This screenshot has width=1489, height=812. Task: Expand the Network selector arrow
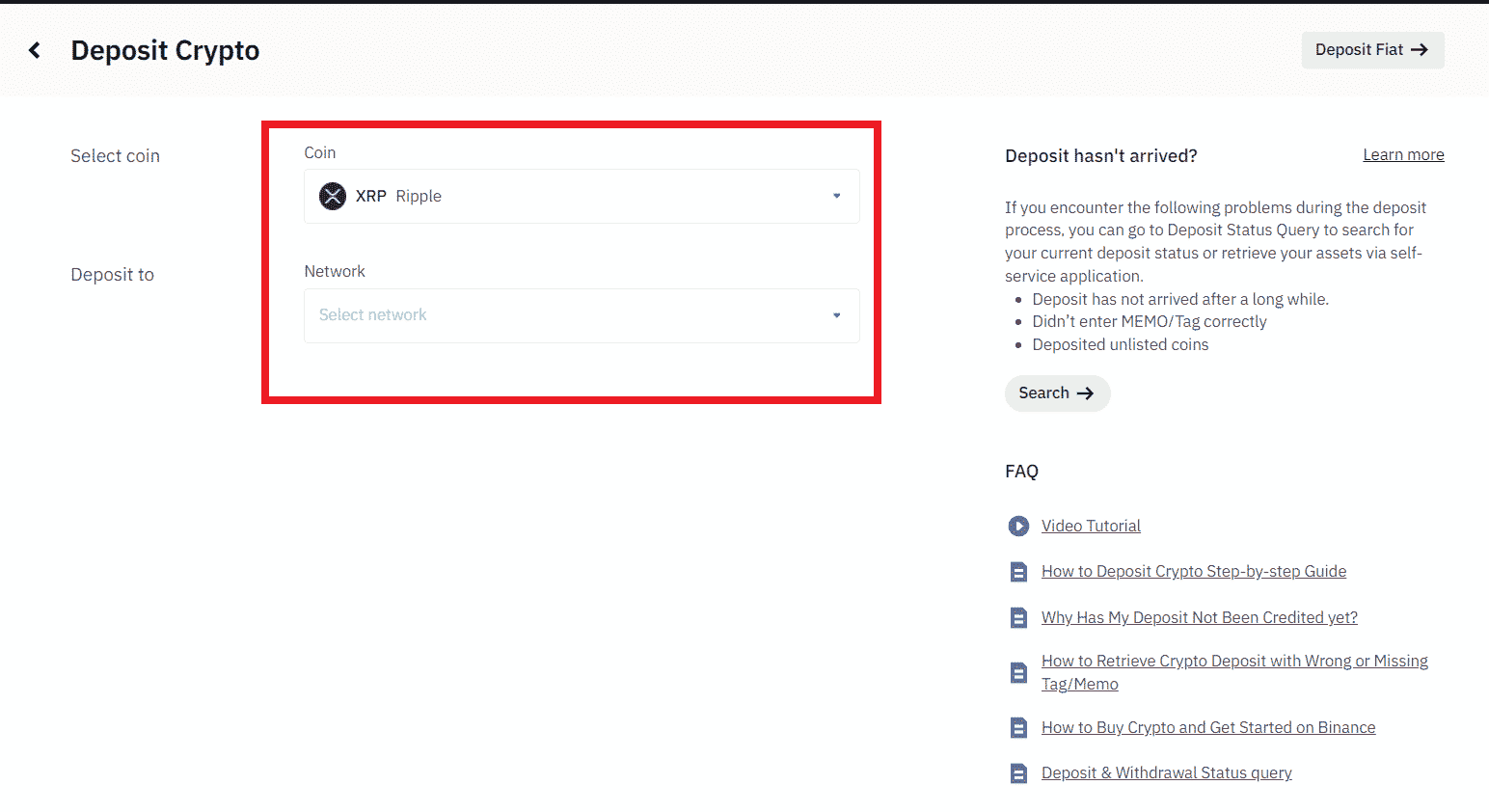[837, 315]
